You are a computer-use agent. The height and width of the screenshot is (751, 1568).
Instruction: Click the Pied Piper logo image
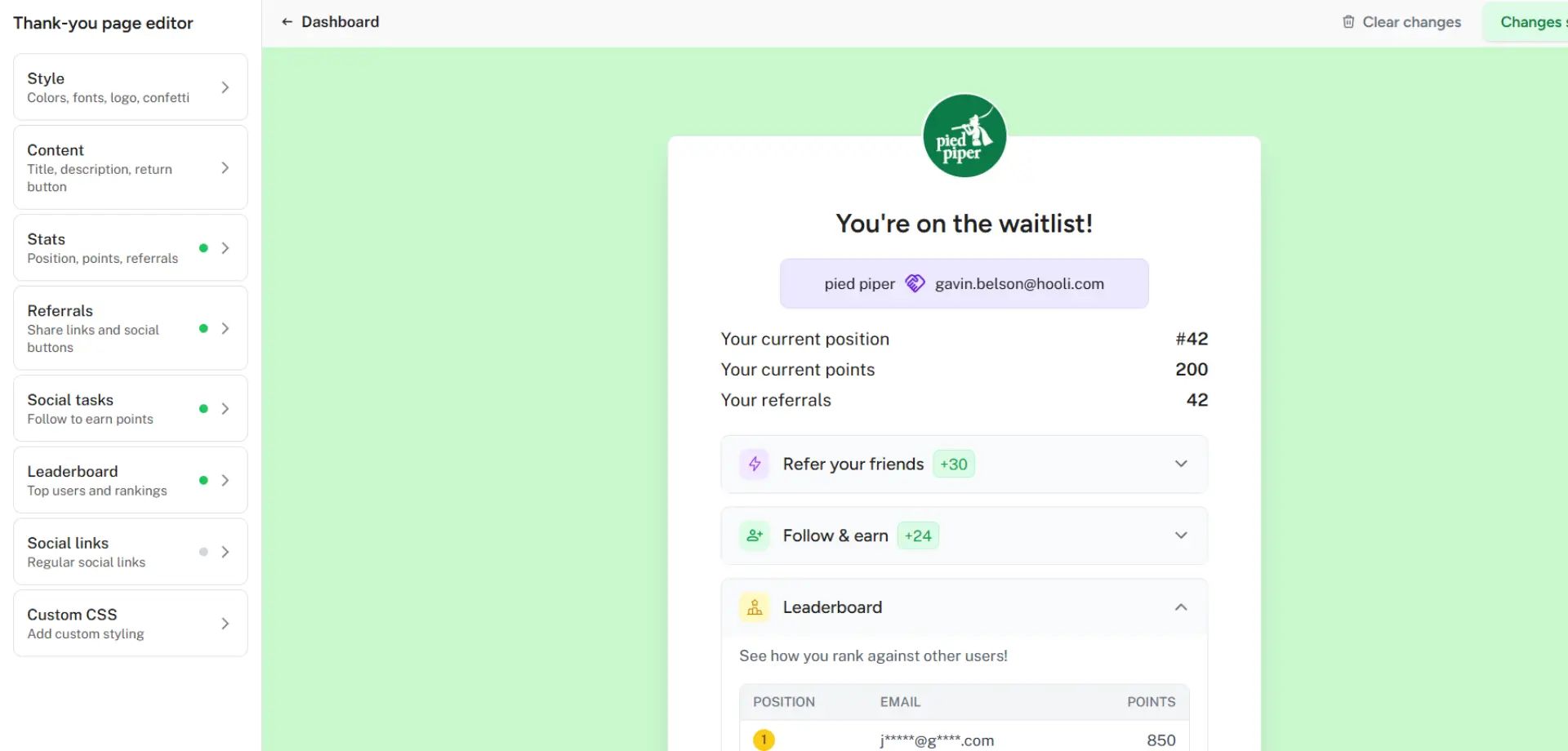coord(964,136)
